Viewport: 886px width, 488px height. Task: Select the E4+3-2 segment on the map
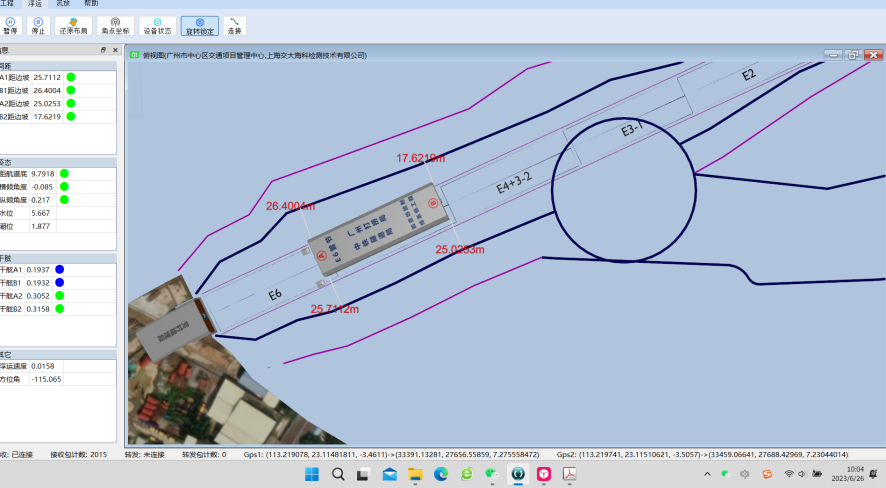pos(514,182)
